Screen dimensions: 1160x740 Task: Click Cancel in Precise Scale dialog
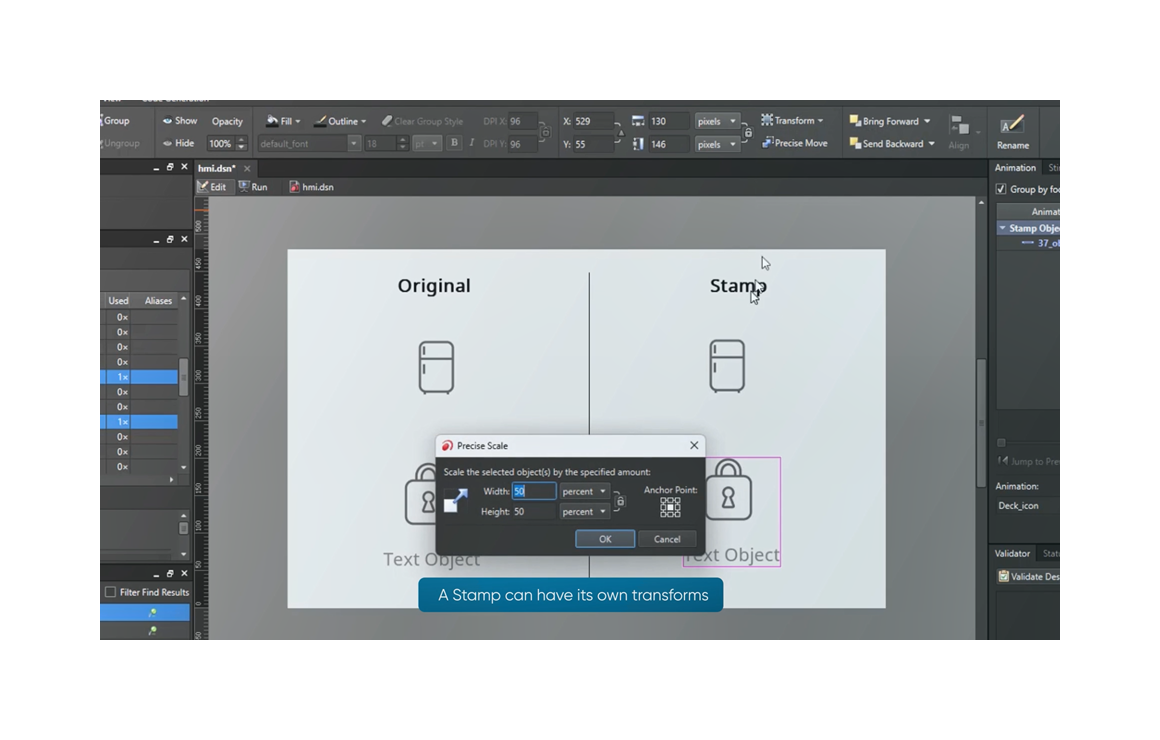click(x=667, y=539)
